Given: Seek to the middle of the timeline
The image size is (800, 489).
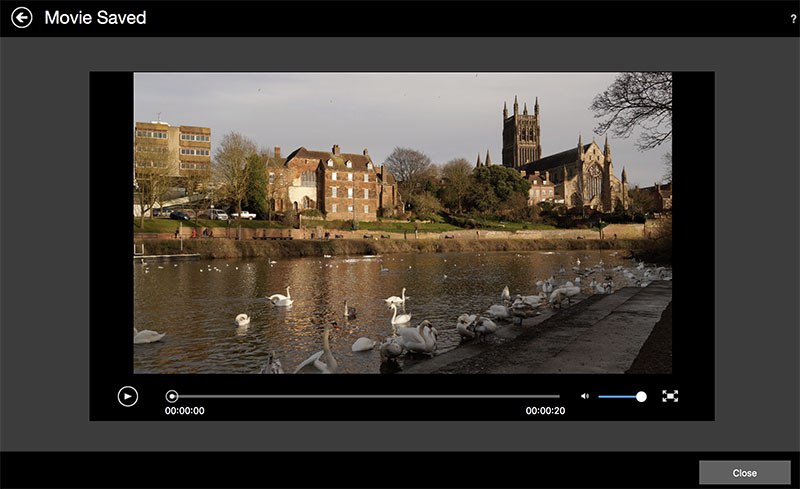Looking at the screenshot, I should click(x=366, y=396).
